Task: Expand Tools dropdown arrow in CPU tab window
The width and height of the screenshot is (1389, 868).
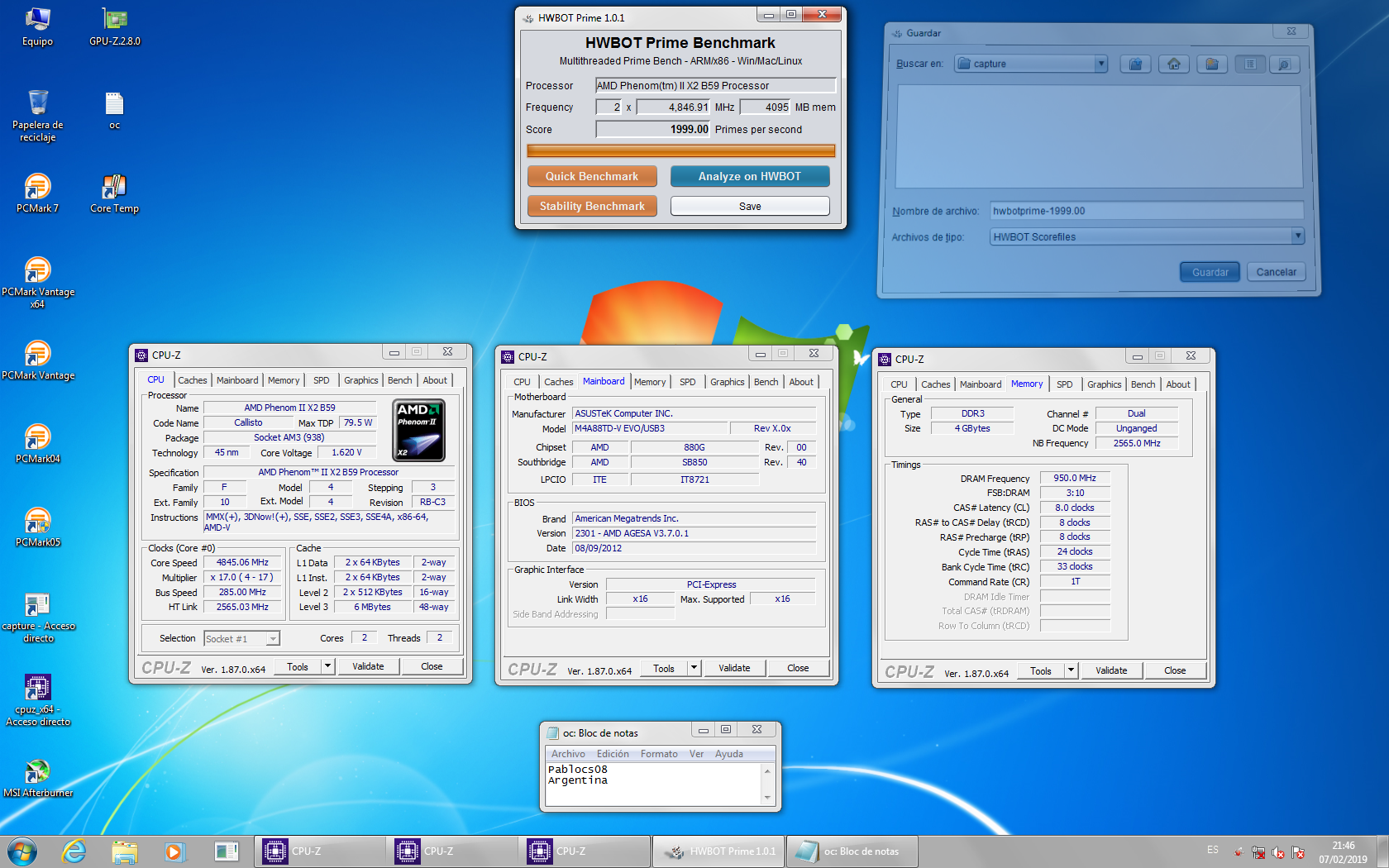Action: tap(327, 666)
